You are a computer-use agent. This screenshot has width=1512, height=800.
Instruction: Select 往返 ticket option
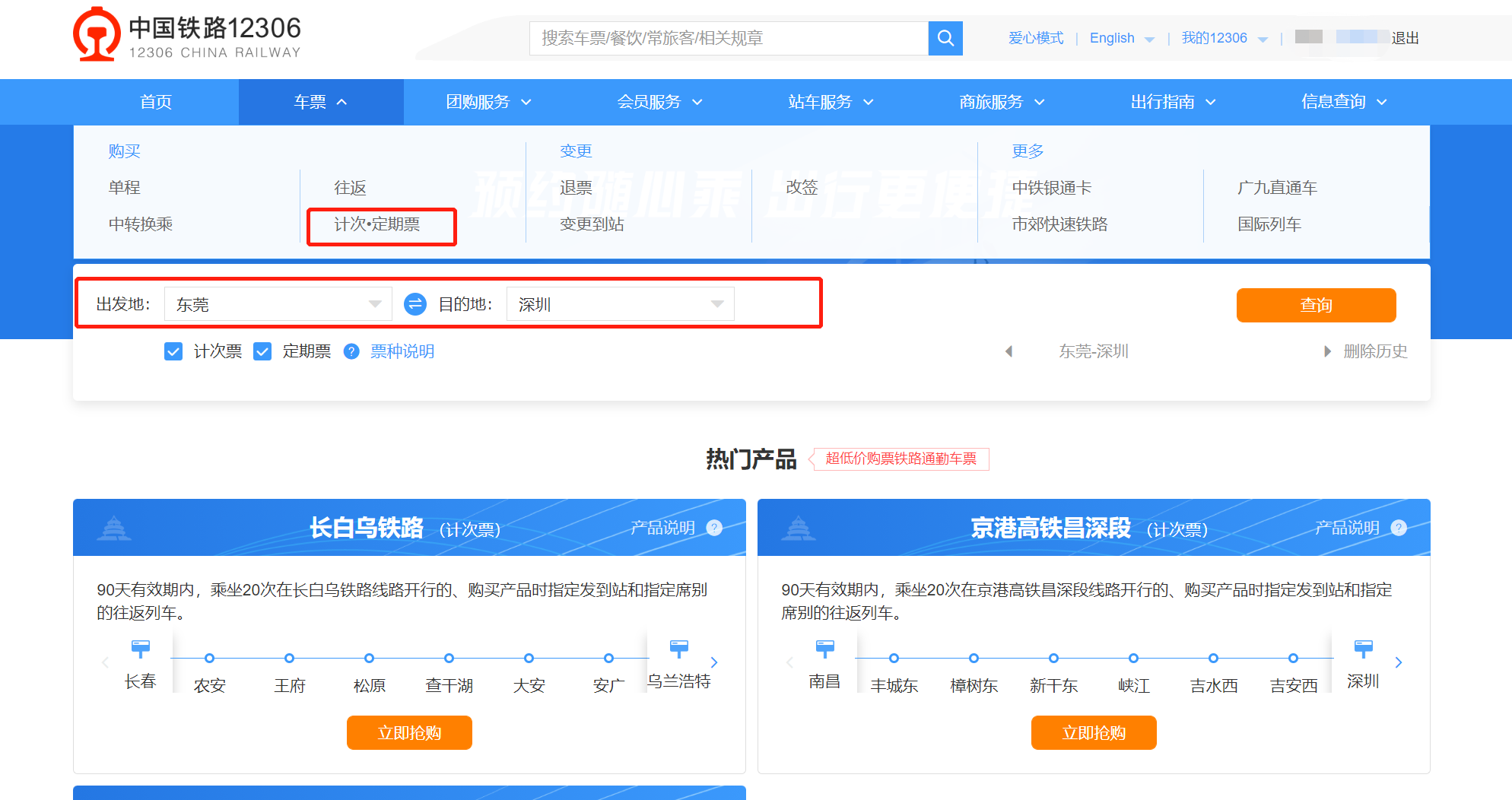tap(351, 188)
